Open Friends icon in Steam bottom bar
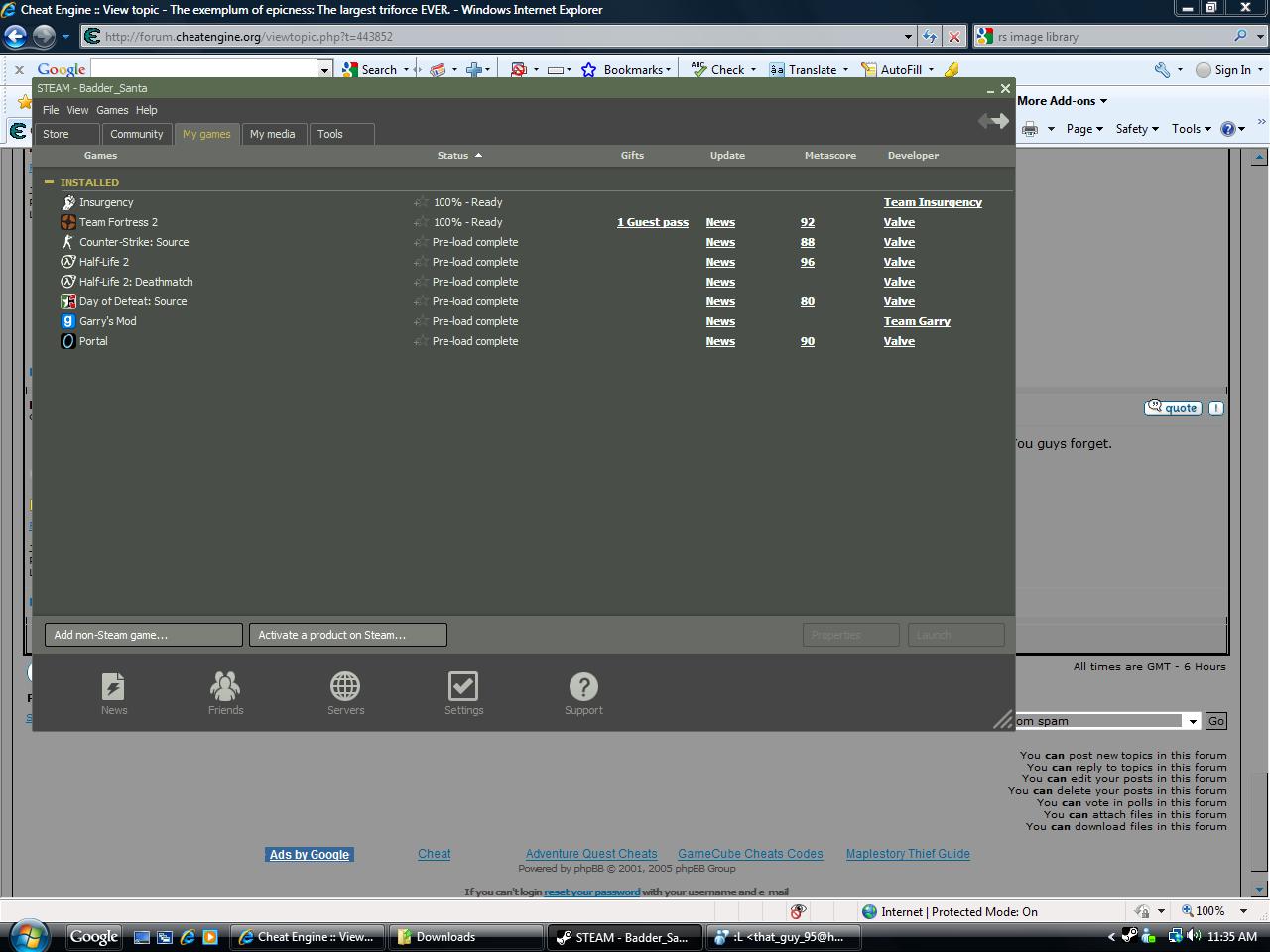 (225, 693)
